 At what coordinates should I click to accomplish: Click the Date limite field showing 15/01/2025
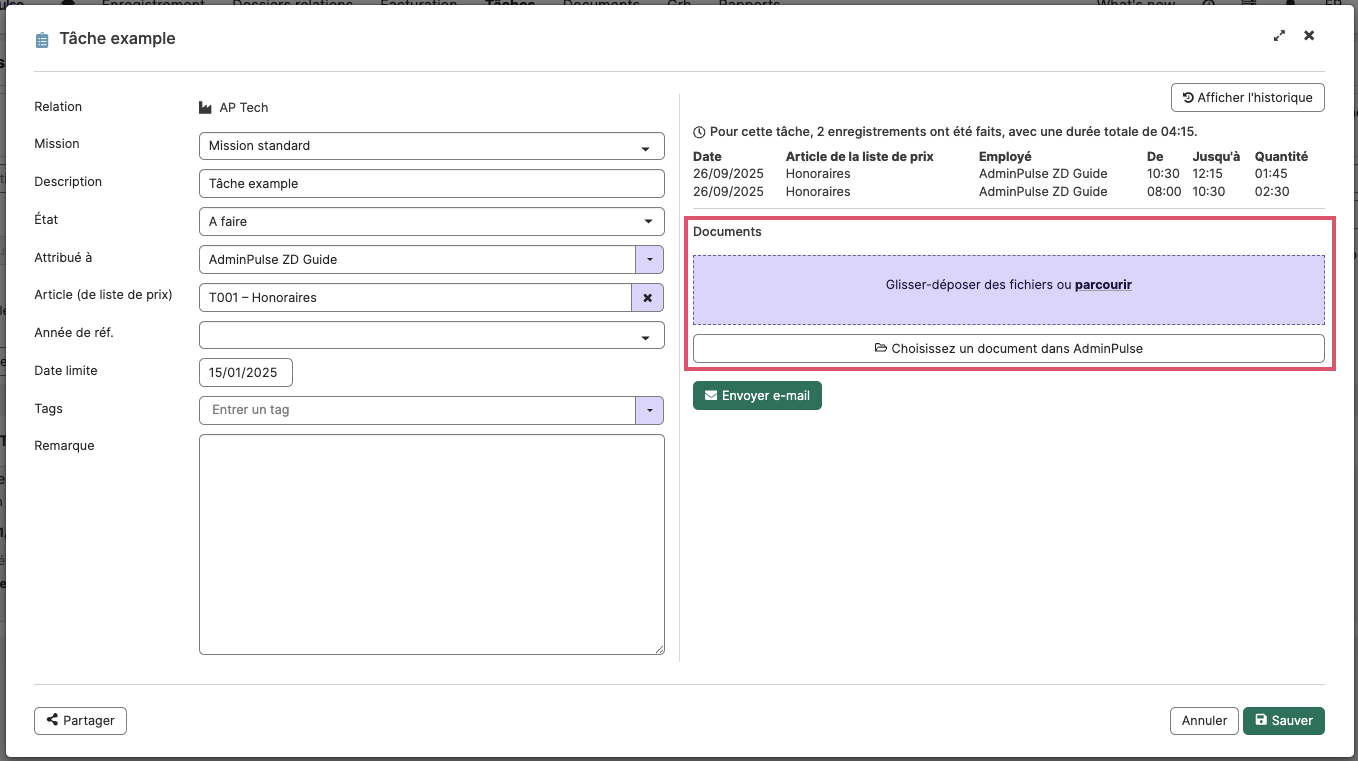(246, 373)
